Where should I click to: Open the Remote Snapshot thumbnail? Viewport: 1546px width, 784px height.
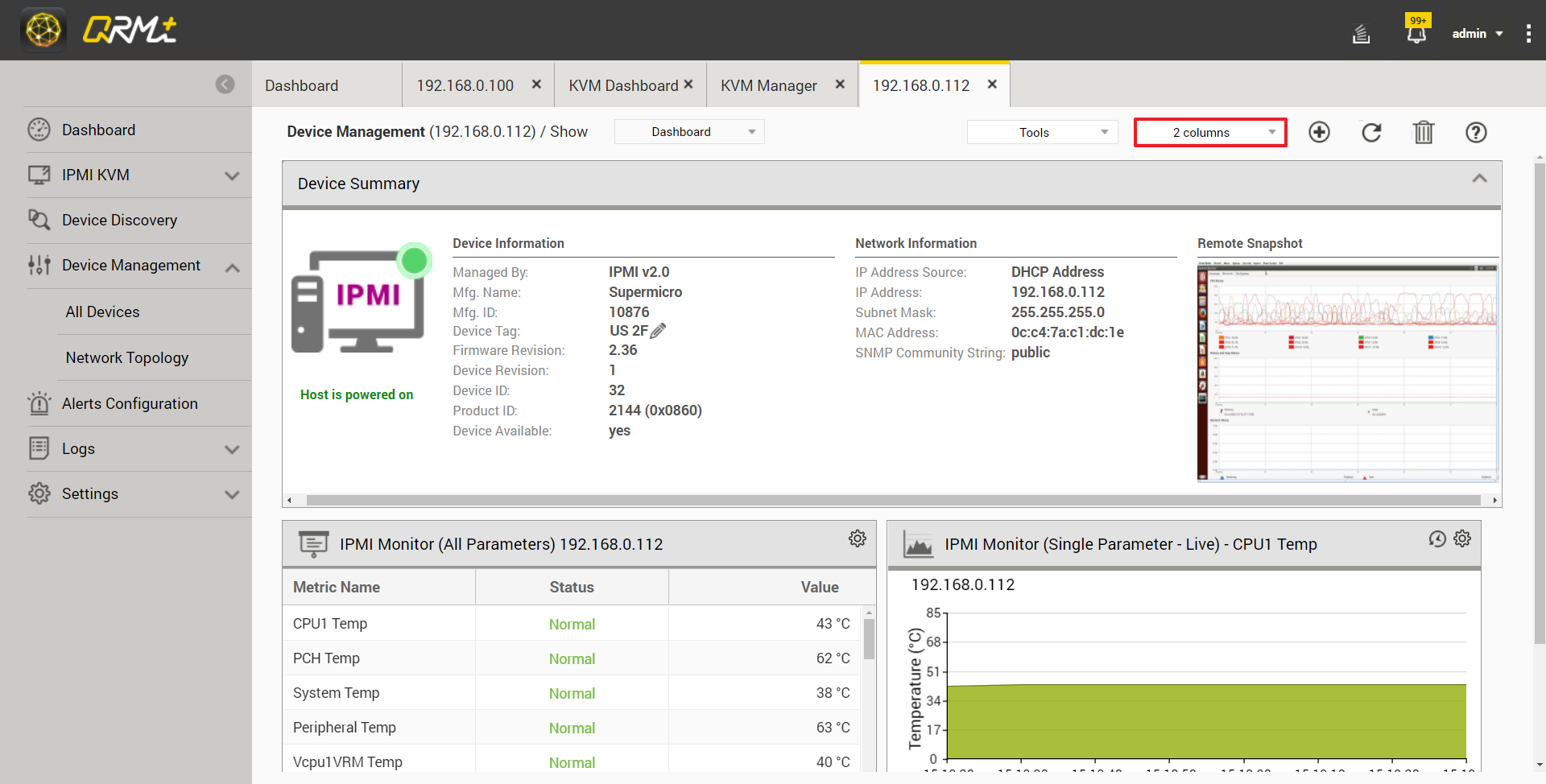click(1347, 372)
